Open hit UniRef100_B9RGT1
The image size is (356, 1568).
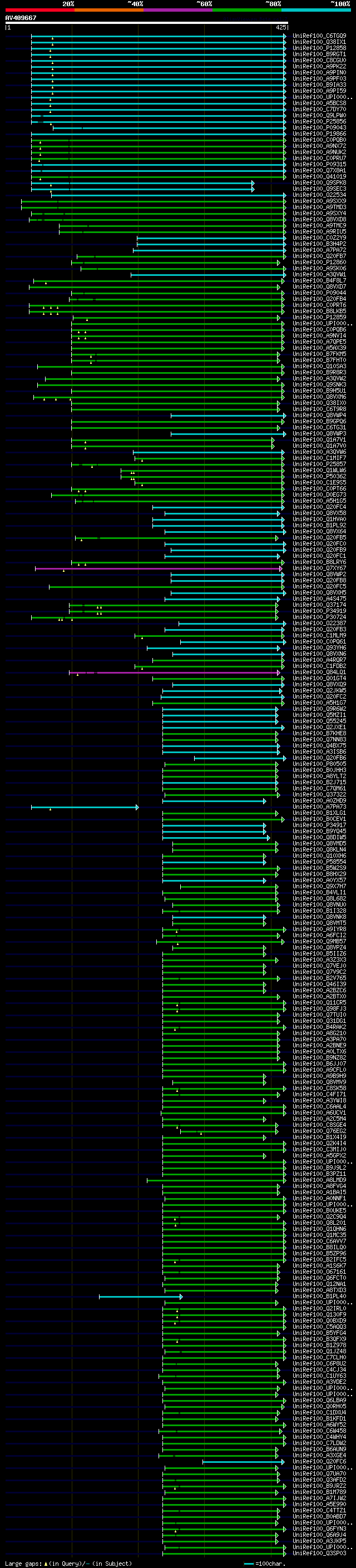coord(319,54)
